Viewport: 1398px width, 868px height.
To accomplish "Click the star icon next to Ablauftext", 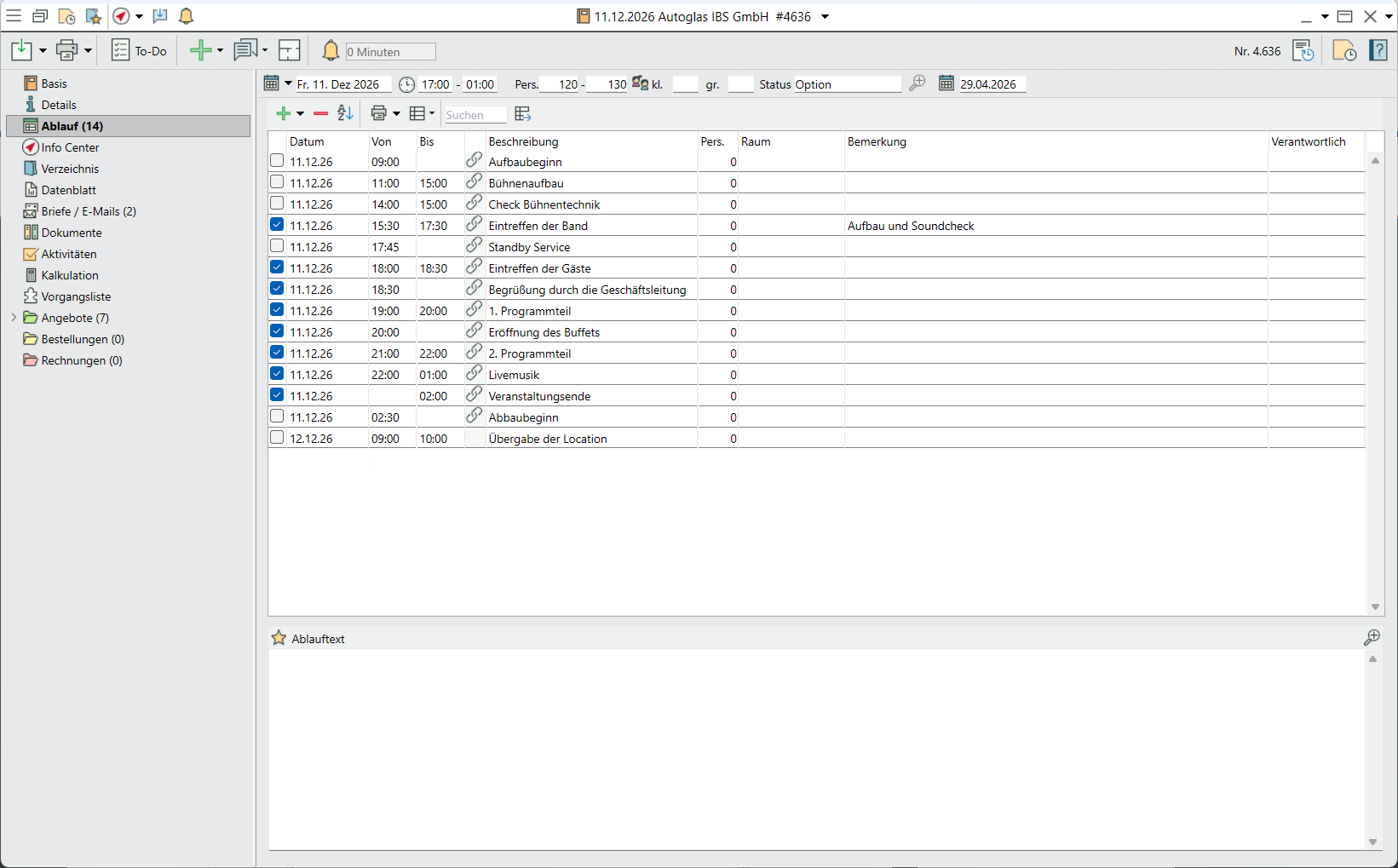I will tap(279, 638).
